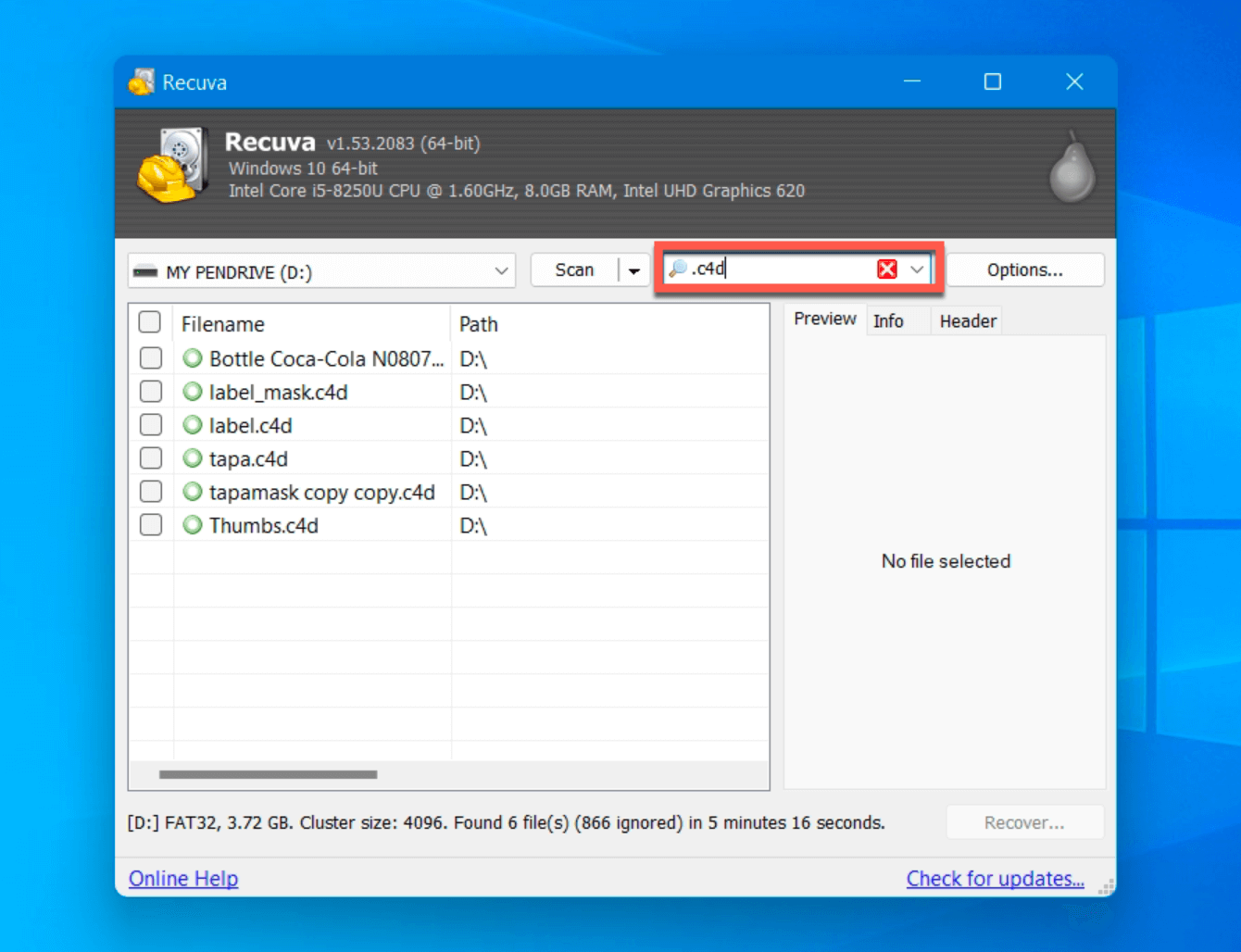The image size is (1241, 952).
Task: Click the green status dot for tapa.c4d
Action: (193, 458)
